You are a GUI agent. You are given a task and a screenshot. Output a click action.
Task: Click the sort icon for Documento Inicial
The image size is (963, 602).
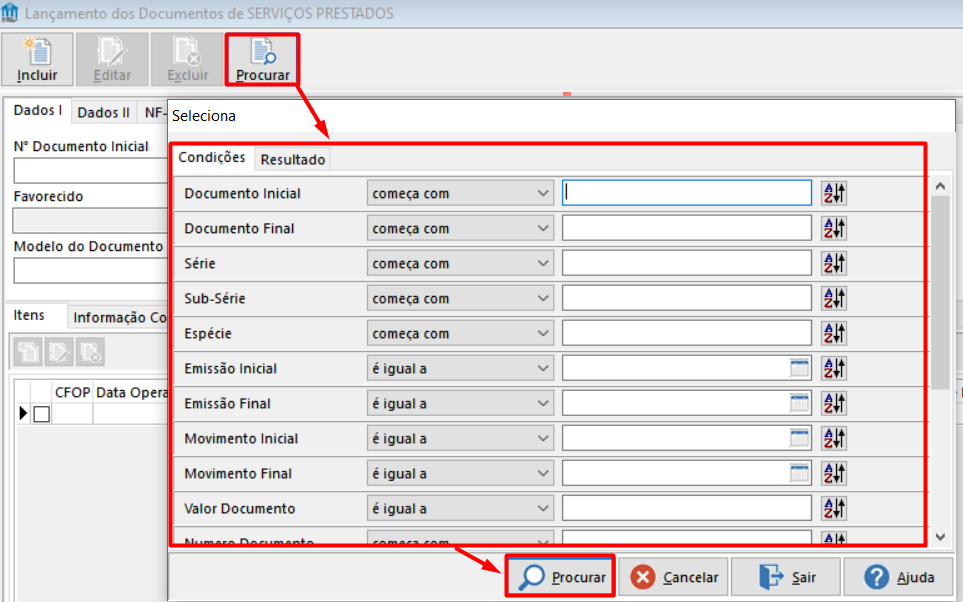(834, 194)
